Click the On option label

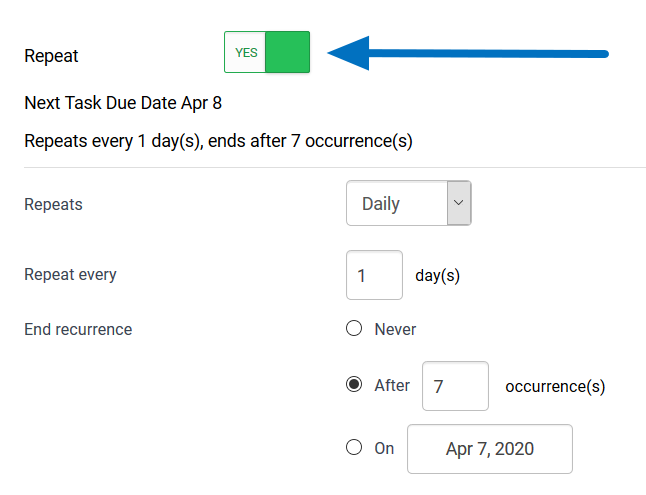coord(385,449)
